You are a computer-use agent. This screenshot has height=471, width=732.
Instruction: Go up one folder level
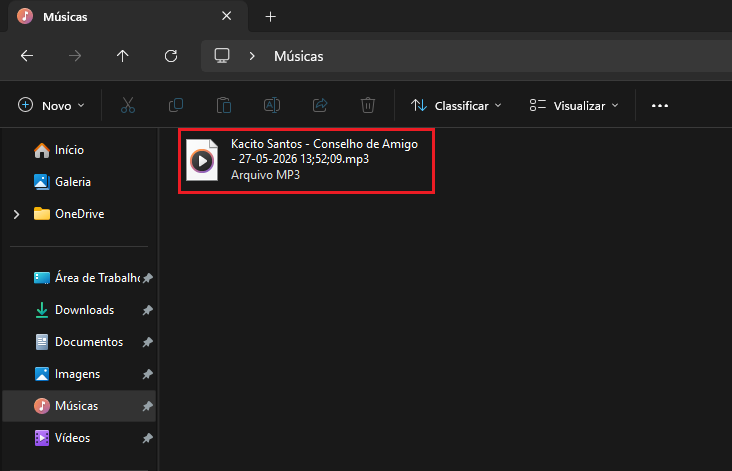click(123, 56)
